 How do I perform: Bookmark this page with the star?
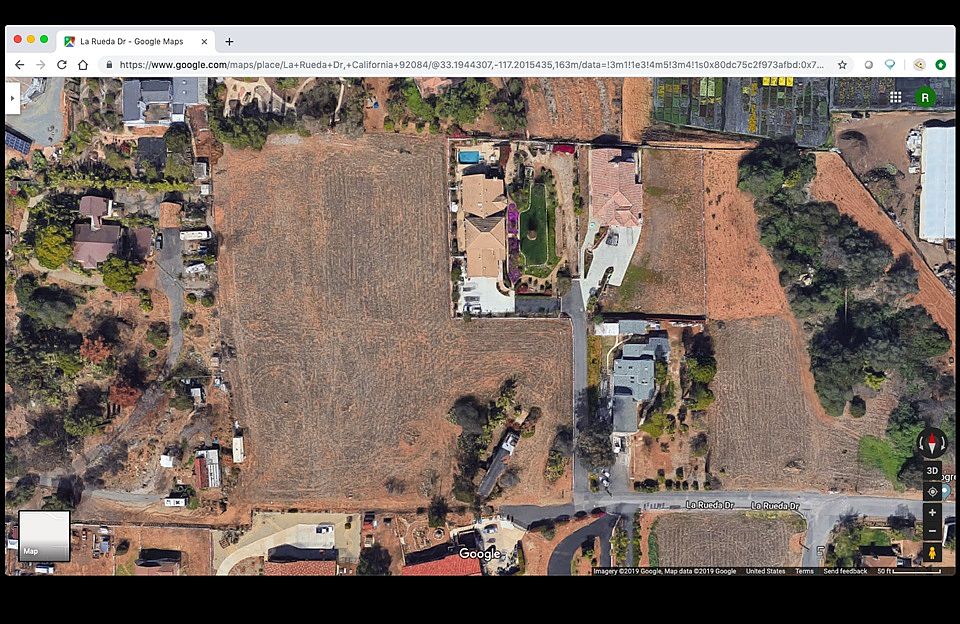[842, 65]
